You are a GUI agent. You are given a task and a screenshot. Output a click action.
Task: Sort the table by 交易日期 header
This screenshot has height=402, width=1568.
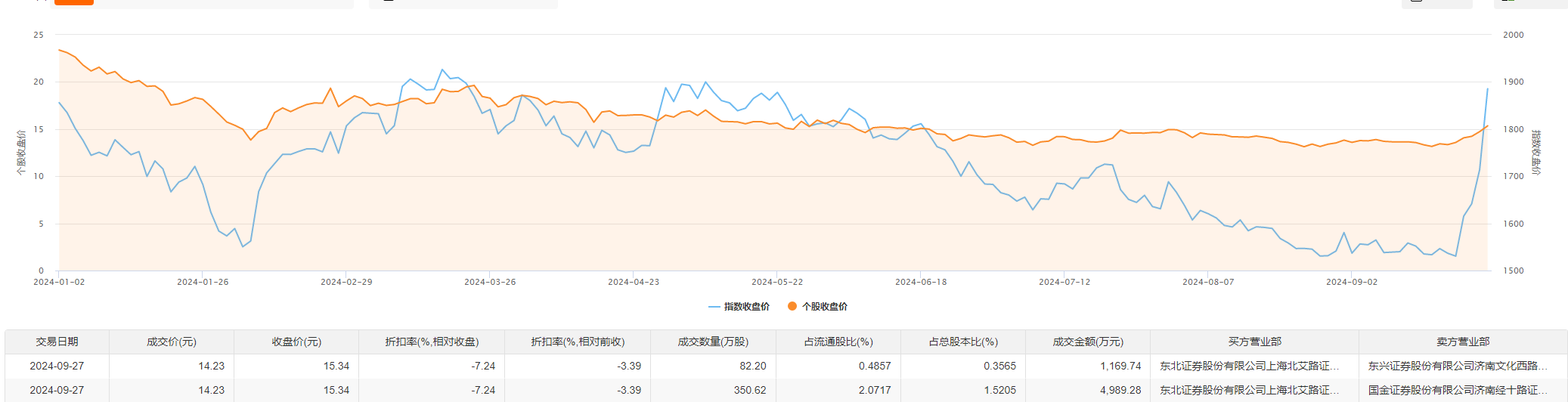57,342
